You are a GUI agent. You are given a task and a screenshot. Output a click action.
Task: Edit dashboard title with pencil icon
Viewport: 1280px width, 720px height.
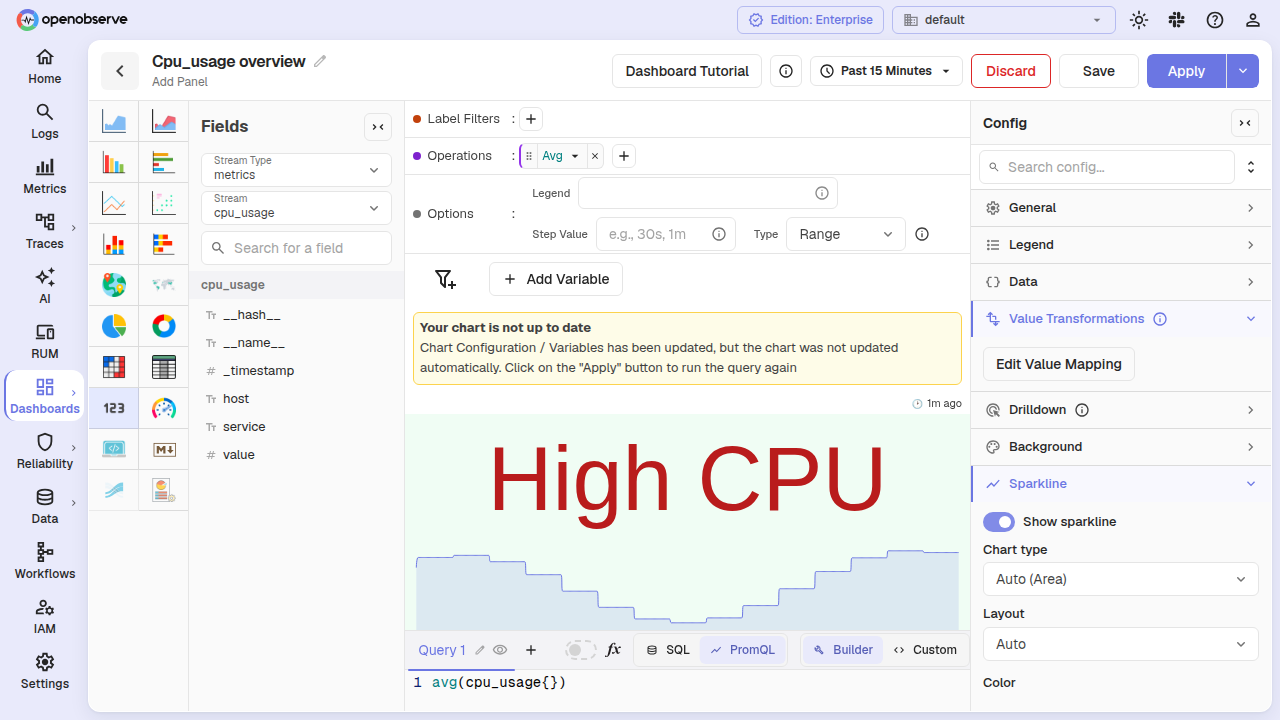click(x=320, y=61)
